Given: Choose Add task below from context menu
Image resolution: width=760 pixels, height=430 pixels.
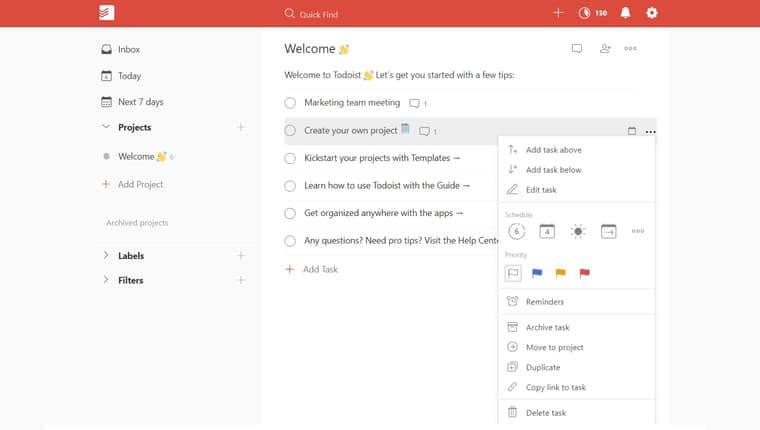Looking at the screenshot, I should (577, 170).
